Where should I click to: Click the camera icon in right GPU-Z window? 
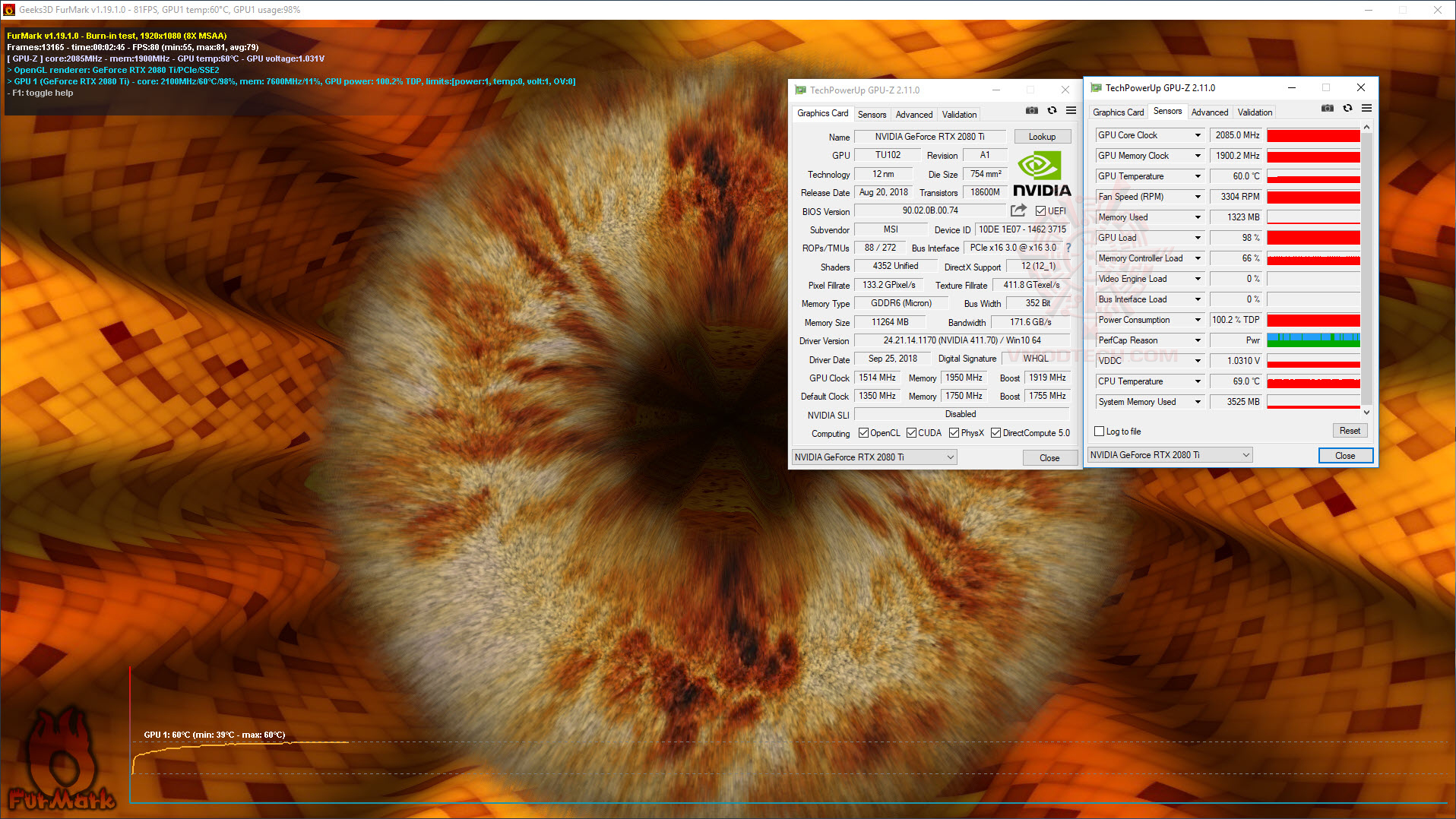[1327, 108]
